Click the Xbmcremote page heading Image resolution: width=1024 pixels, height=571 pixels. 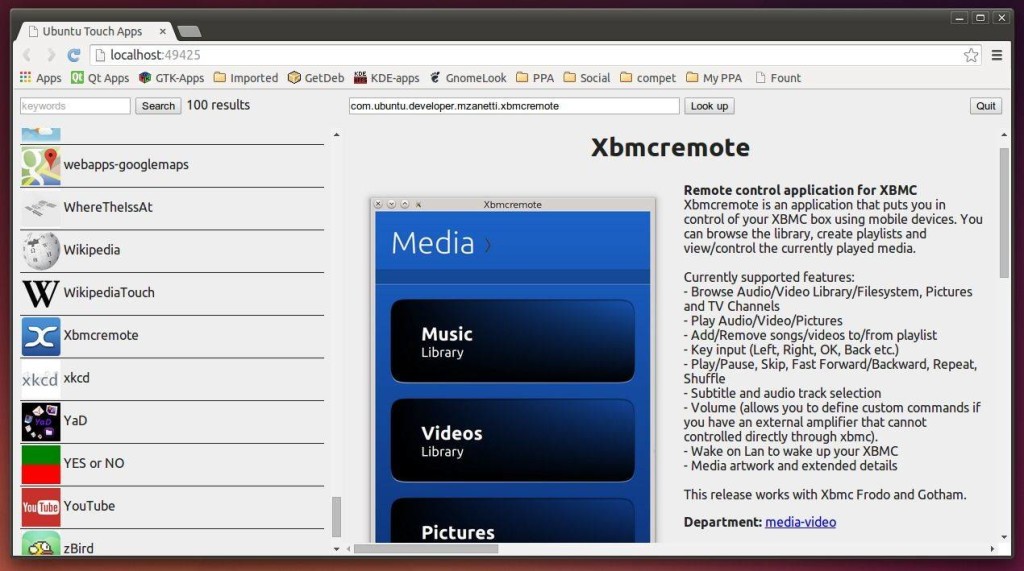point(670,147)
